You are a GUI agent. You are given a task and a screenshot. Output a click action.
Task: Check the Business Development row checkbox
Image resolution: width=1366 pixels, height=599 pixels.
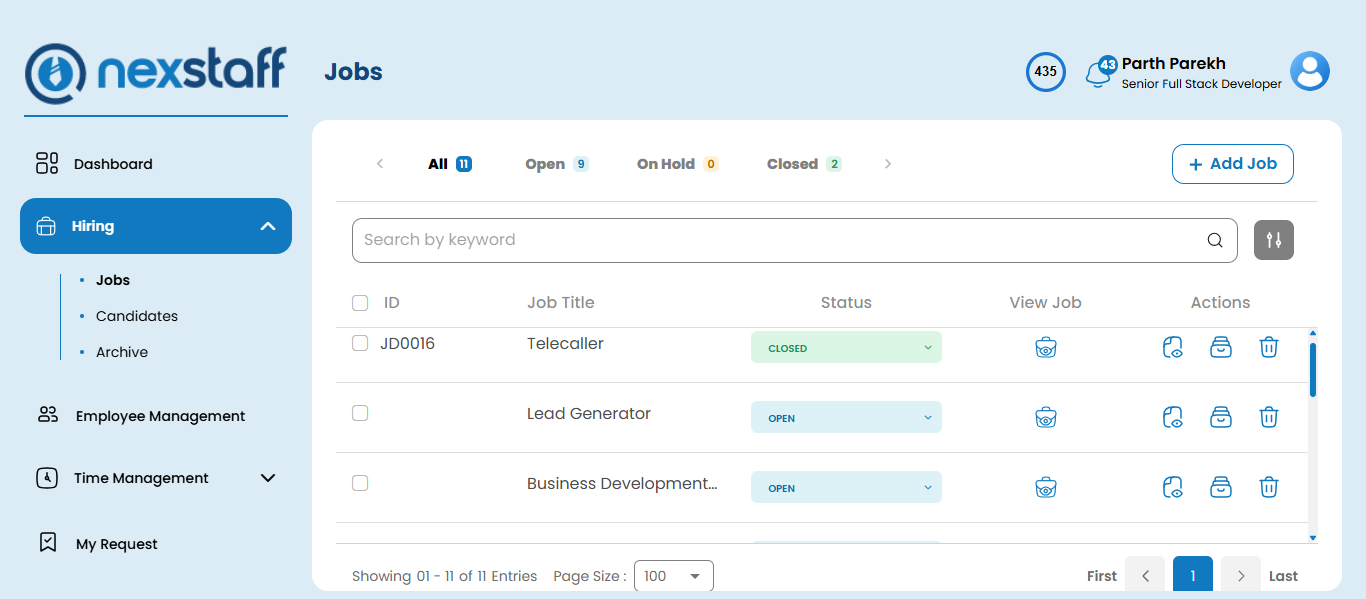click(360, 483)
